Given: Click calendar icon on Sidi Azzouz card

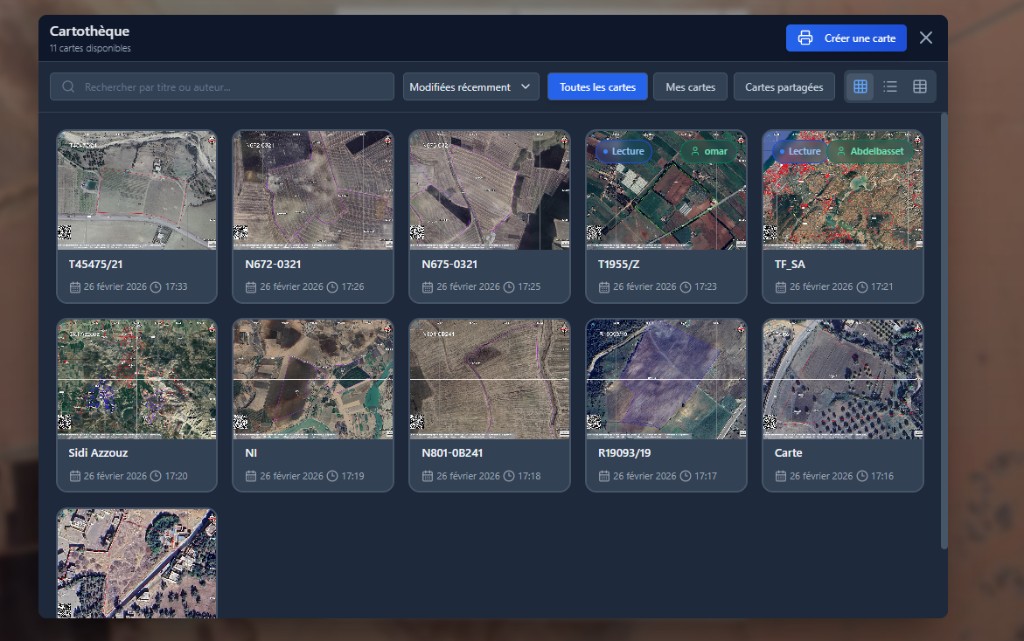Looking at the screenshot, I should [x=75, y=476].
